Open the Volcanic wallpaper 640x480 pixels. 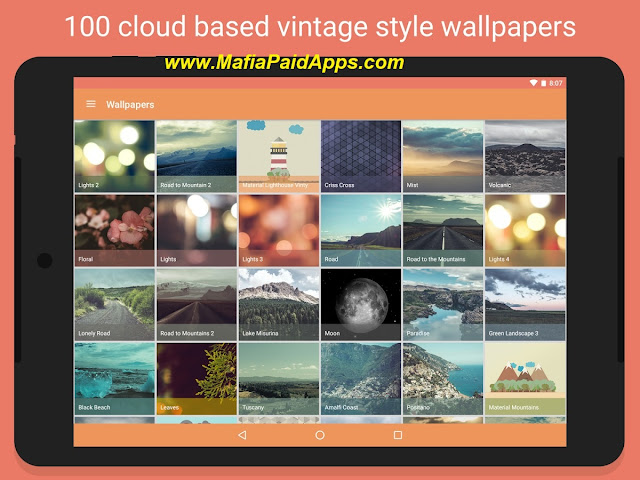525,156
